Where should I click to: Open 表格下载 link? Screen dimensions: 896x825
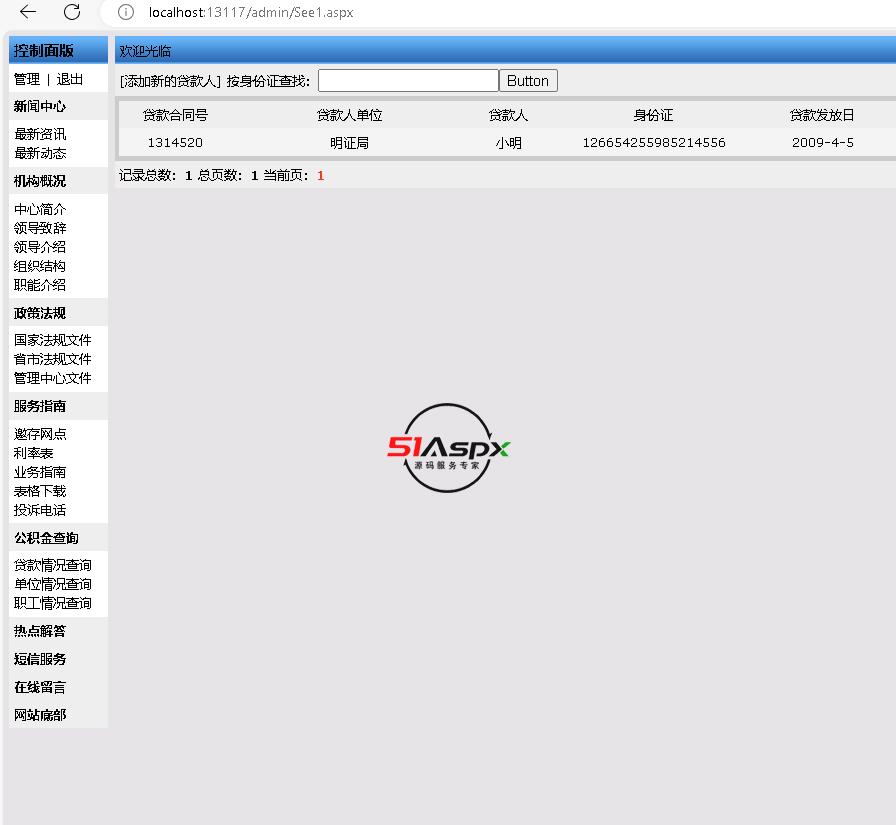click(x=40, y=491)
